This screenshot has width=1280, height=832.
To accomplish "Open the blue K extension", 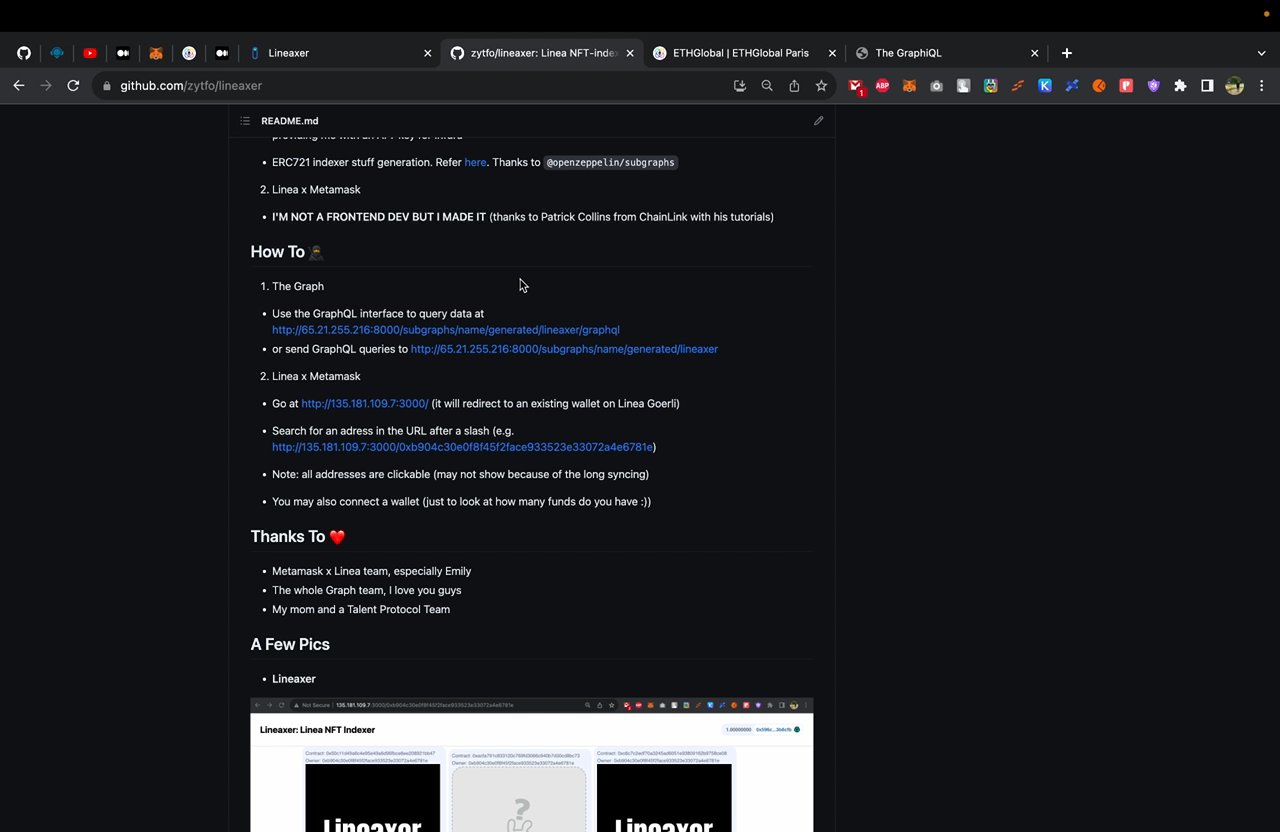I will [1045, 86].
